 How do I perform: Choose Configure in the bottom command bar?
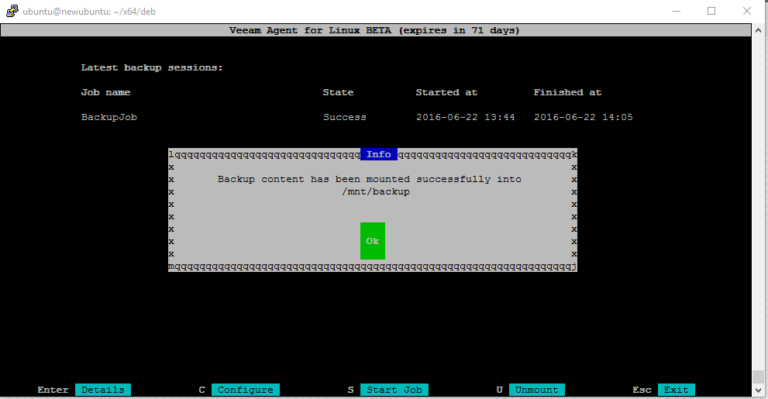[245, 390]
